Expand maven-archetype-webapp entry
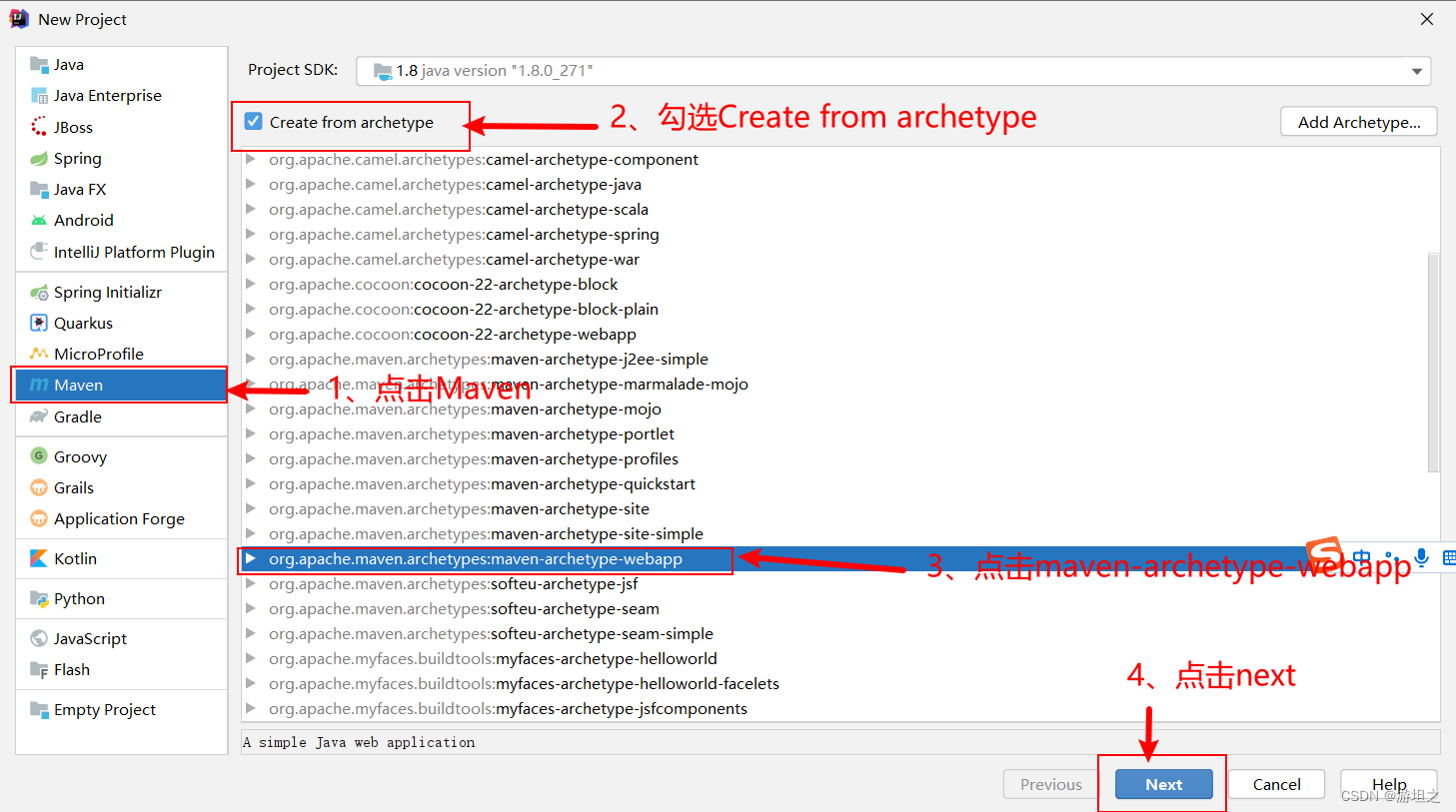The image size is (1456, 812). pyautogui.click(x=251, y=558)
